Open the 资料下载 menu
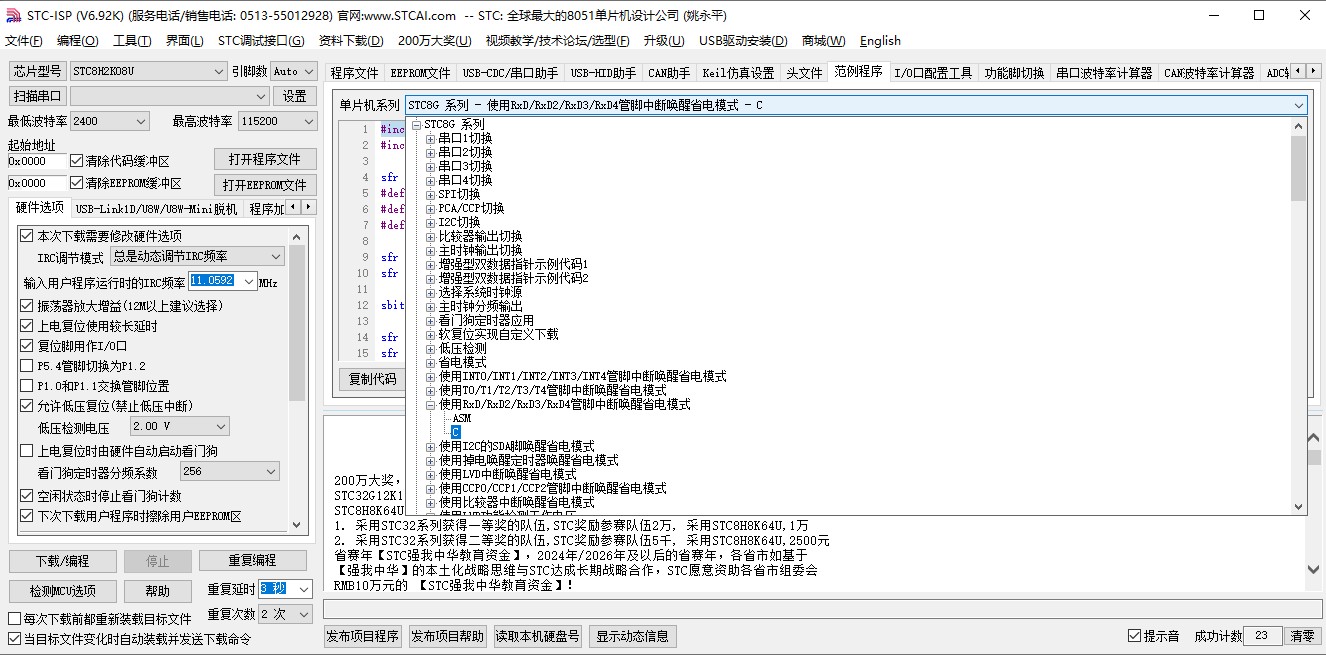 (350, 41)
